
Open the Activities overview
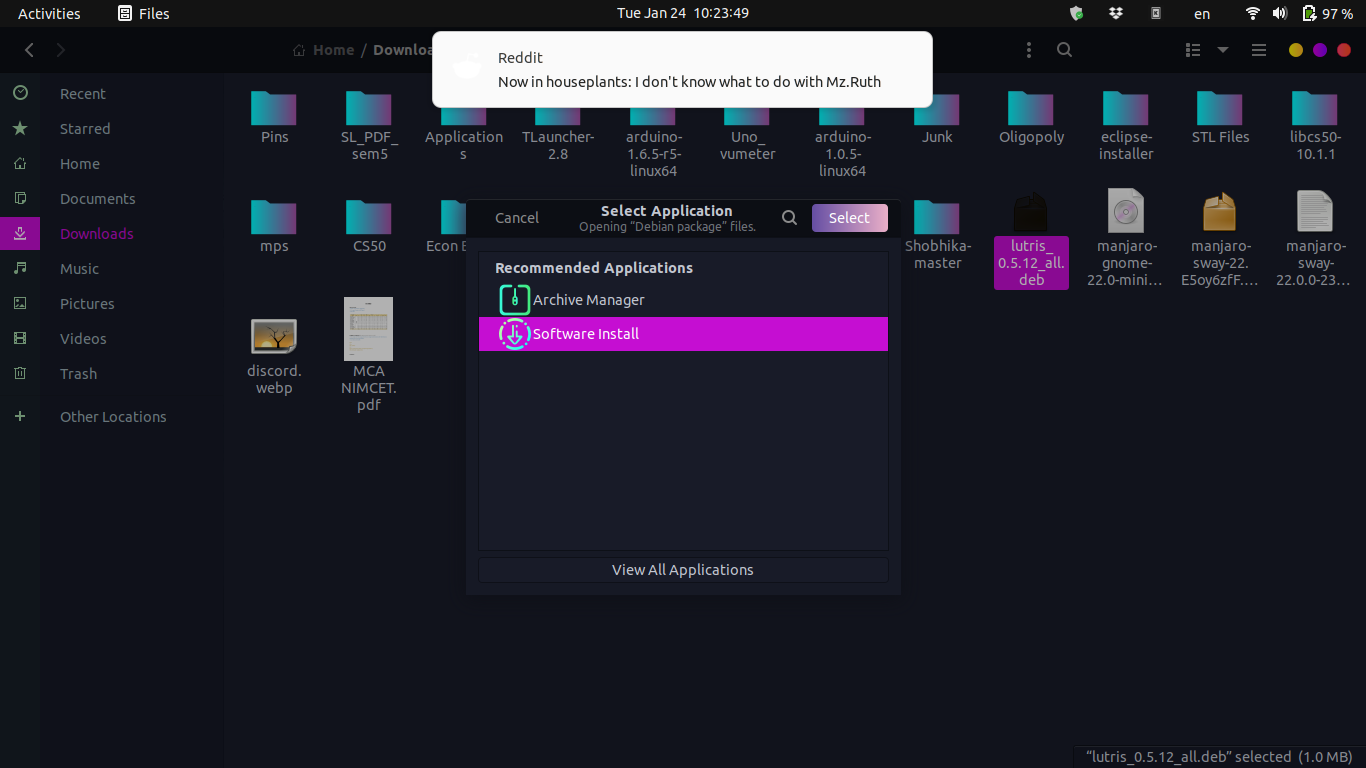click(x=48, y=13)
